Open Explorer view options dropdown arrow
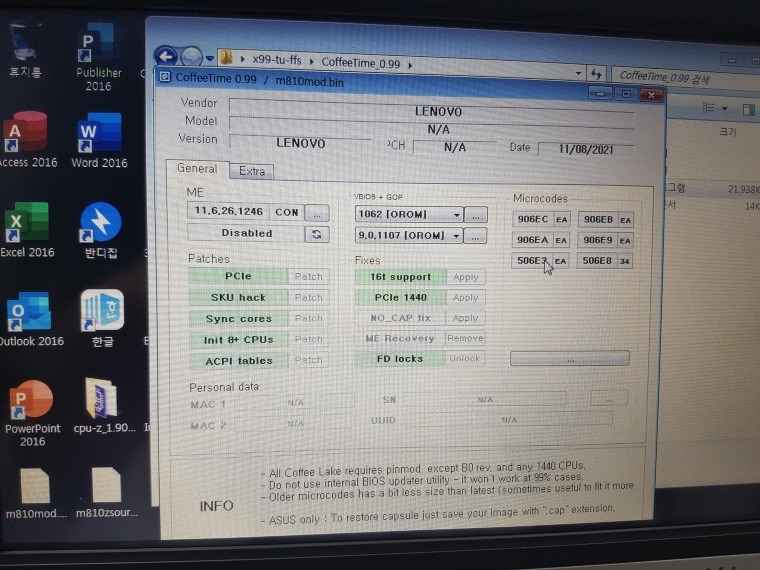Viewport: 760px width, 570px height. [x=725, y=109]
